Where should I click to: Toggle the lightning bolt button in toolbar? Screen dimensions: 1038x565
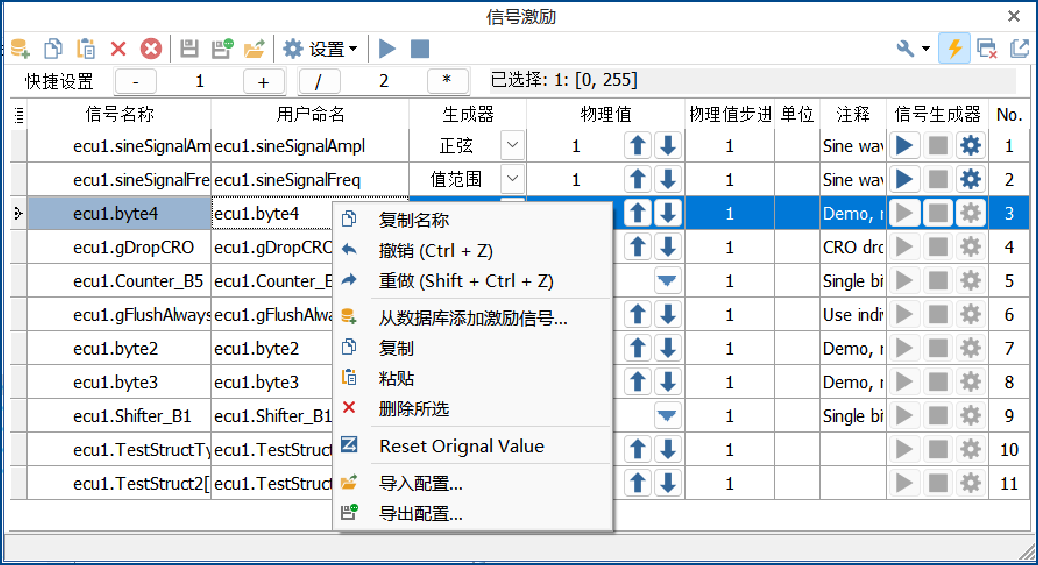tap(954, 48)
